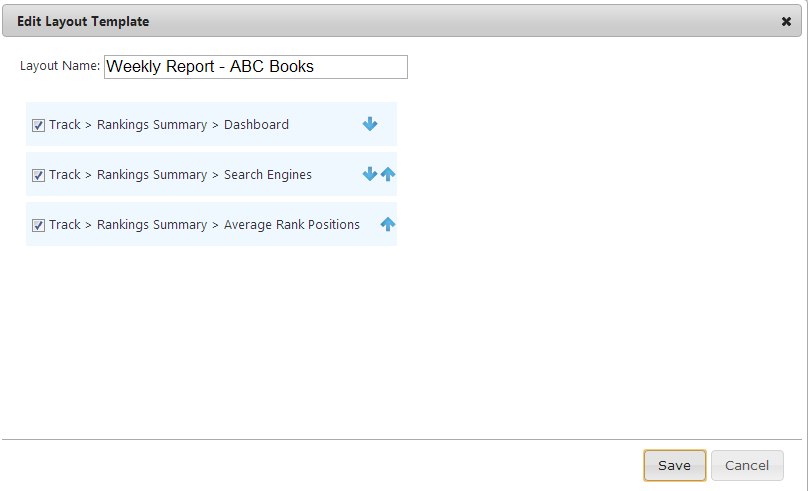The image size is (808, 491).
Task: Click 'Track' in the Dashboard row
Action: (64, 125)
